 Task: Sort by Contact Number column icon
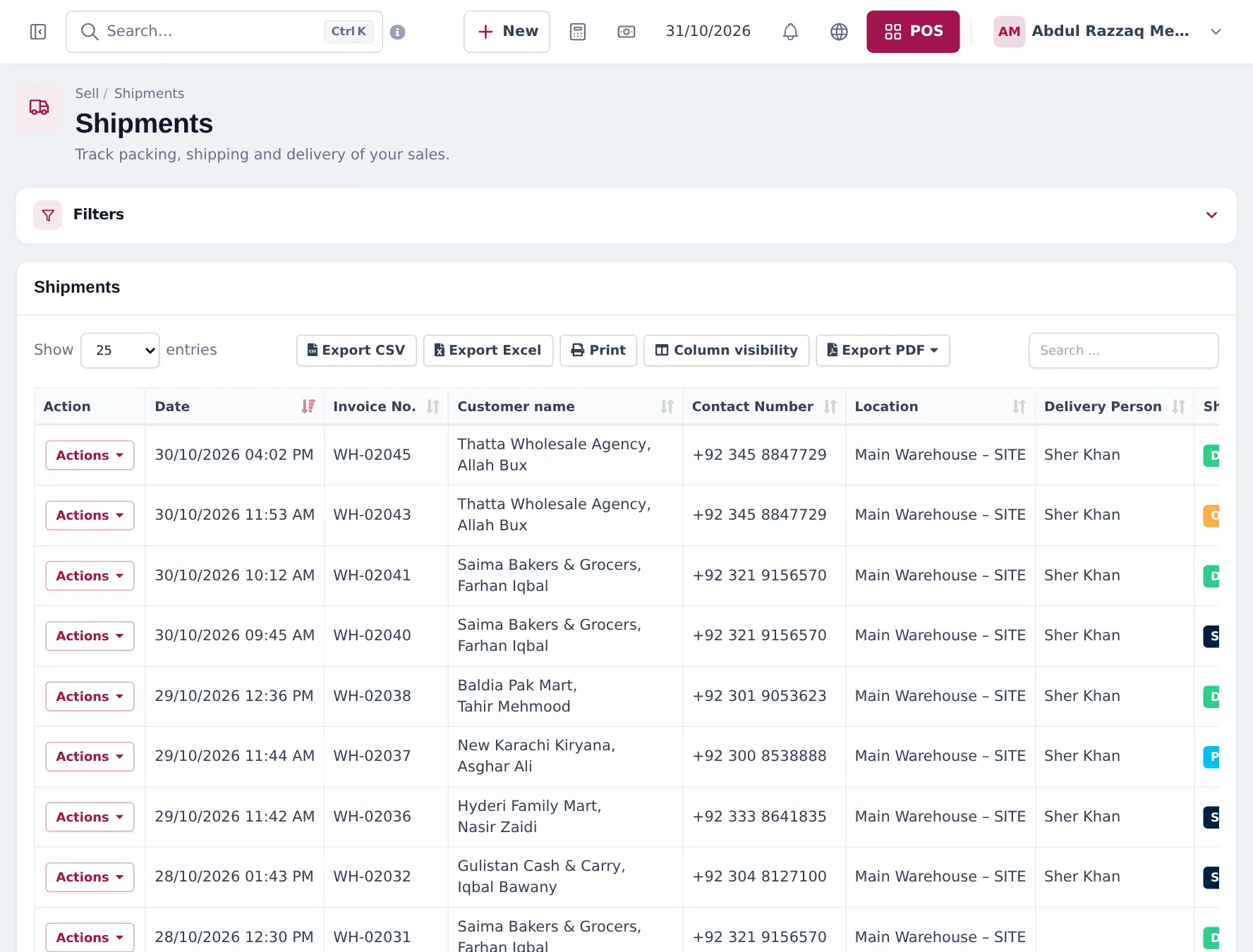(x=830, y=407)
